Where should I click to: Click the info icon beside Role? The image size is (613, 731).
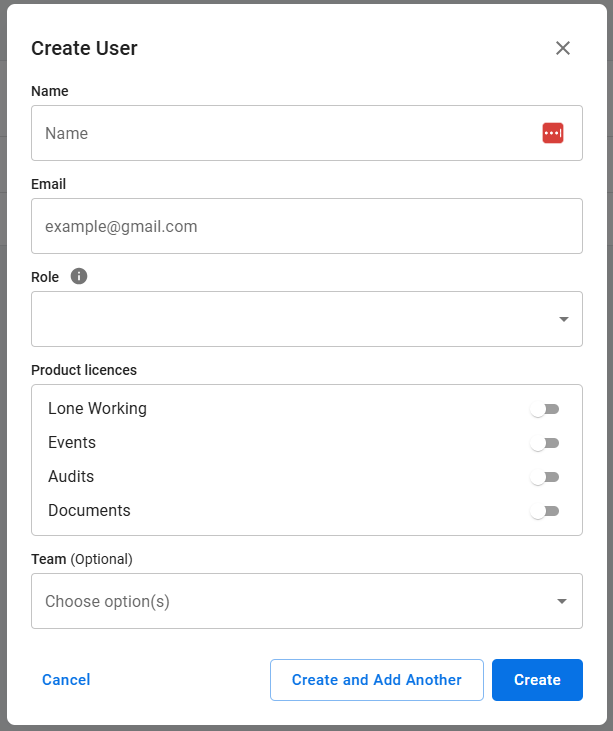coord(79,276)
